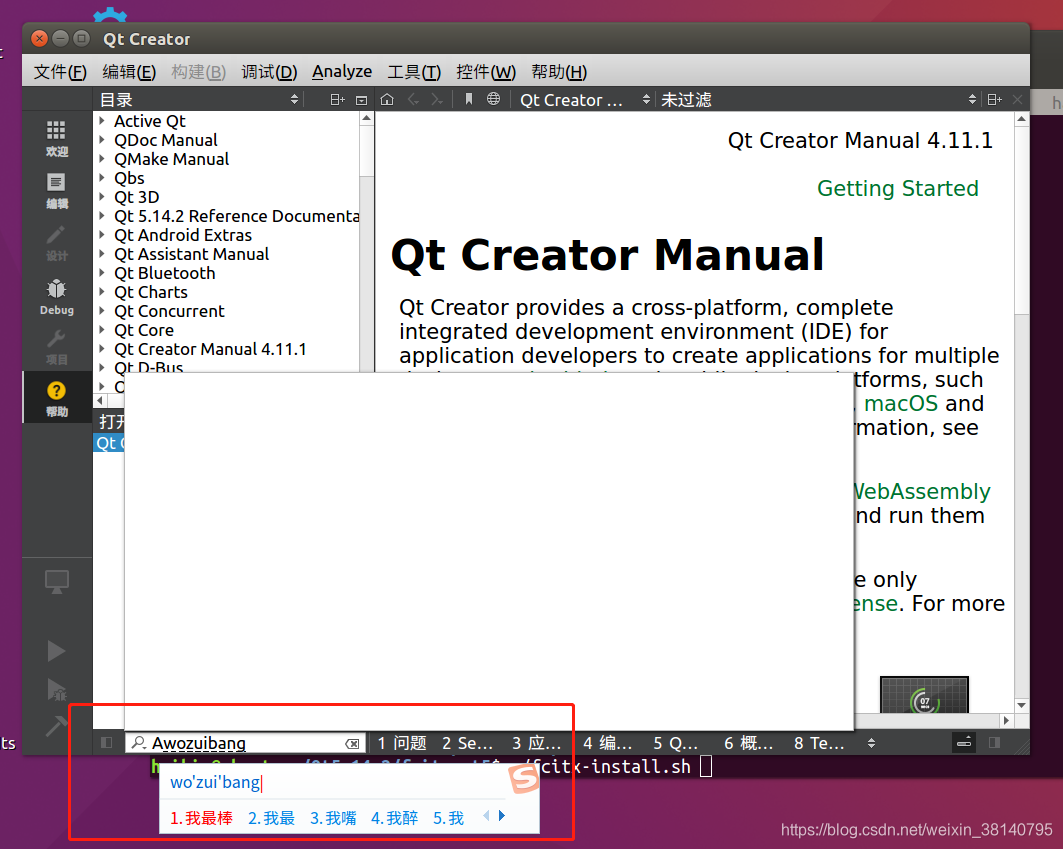The width and height of the screenshot is (1063, 849).
Task: Show next IME candidates page arrow
Action: (502, 815)
